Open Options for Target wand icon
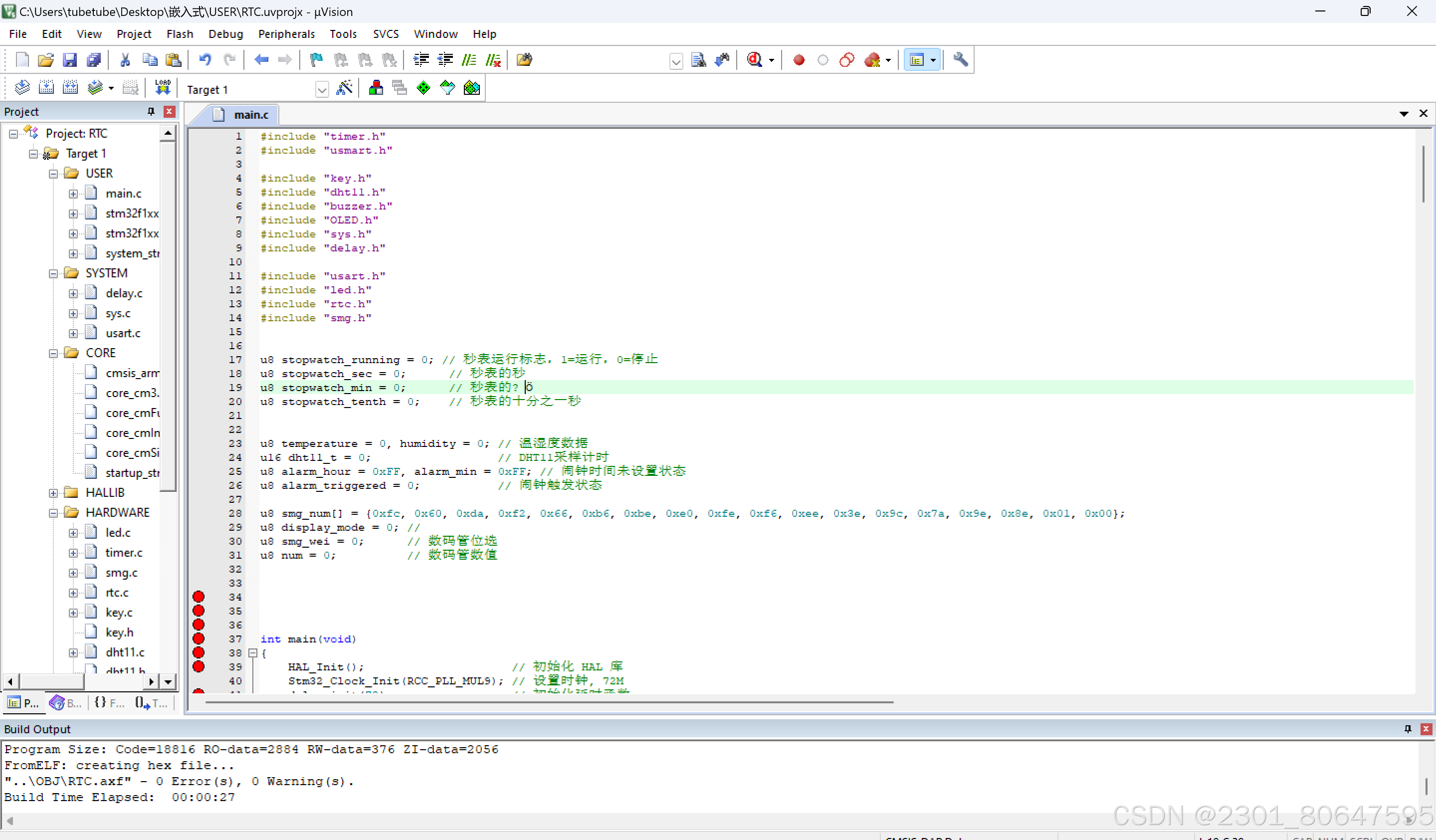The height and width of the screenshot is (840, 1436). pos(344,88)
